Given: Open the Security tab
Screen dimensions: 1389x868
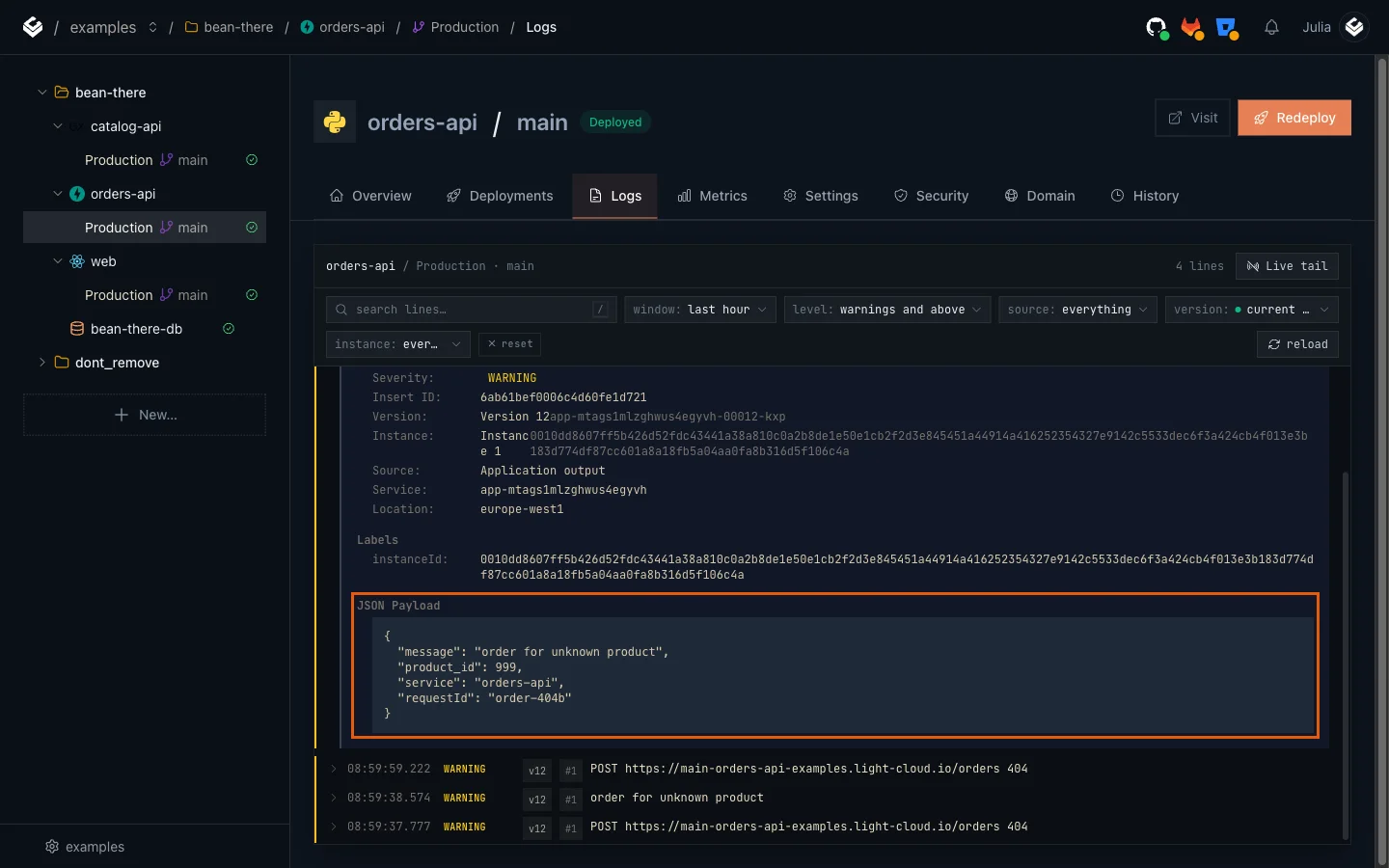Looking at the screenshot, I should tap(931, 196).
